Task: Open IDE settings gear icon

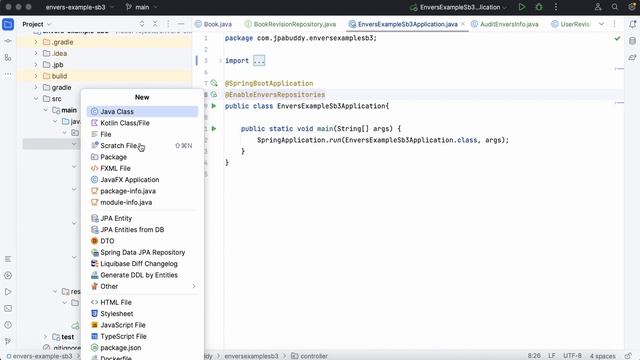Action: click(x=632, y=7)
